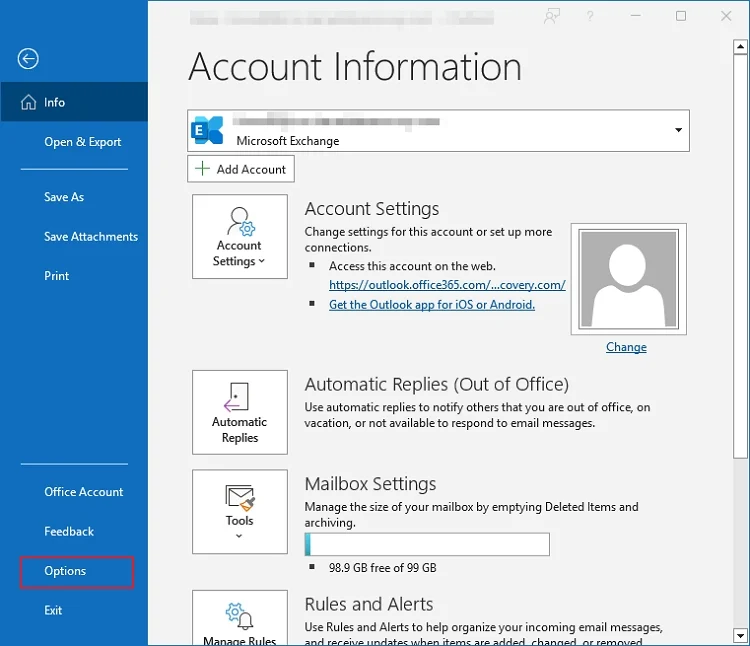Select Save Attachments option
Screen dimensions: 750x646
pyautogui.click(x=91, y=237)
